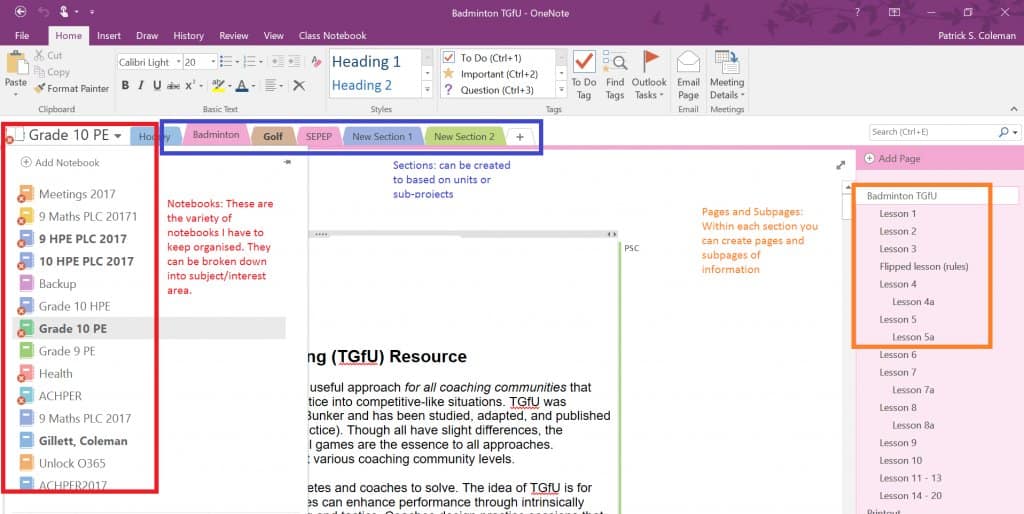The width and height of the screenshot is (1024, 514).
Task: Apply bullet list formatting
Action: [x=226, y=61]
